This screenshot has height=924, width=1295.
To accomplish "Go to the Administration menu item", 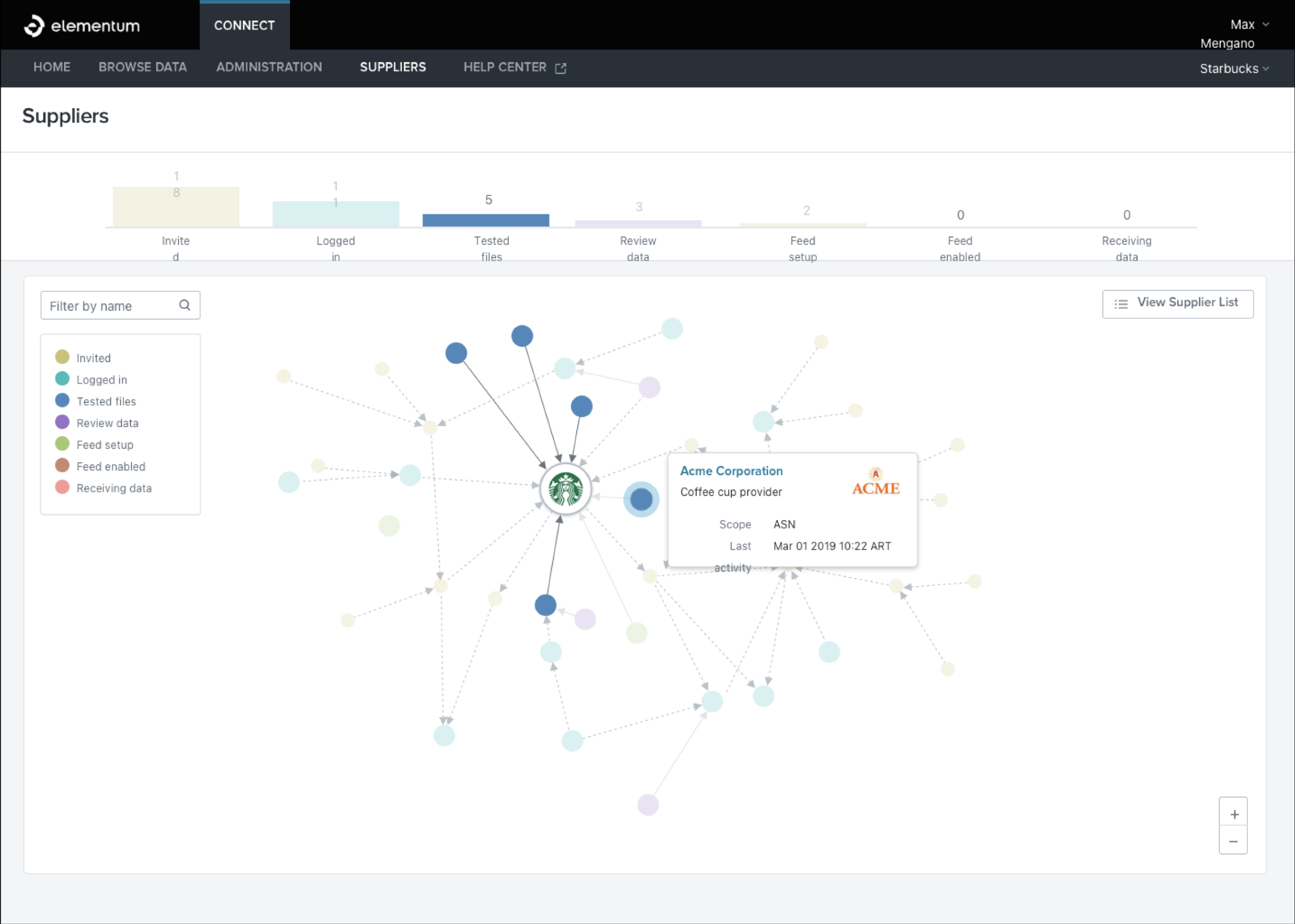I will tap(268, 67).
